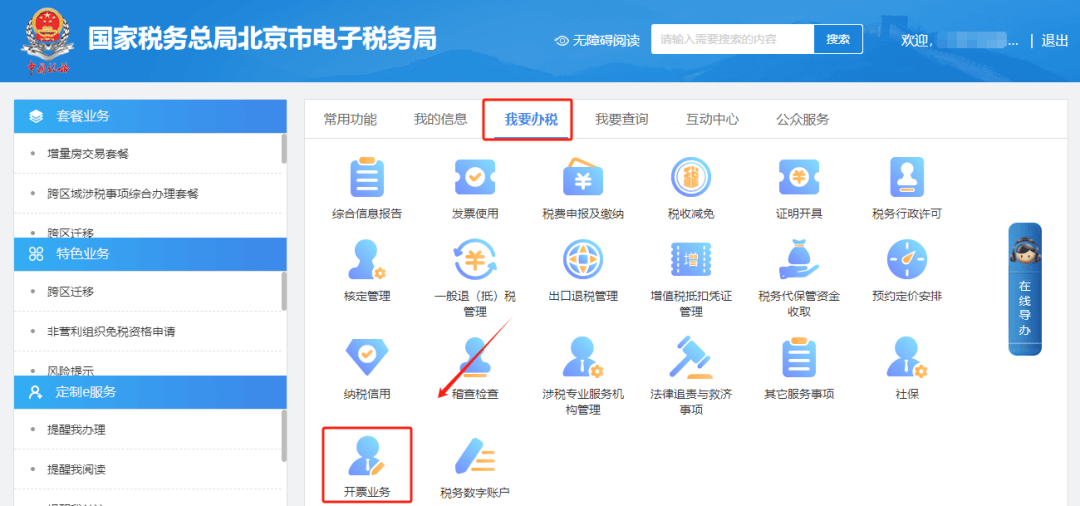The image size is (1080, 506).
Task: Open 税务数字账户 icon
Action: (475, 456)
